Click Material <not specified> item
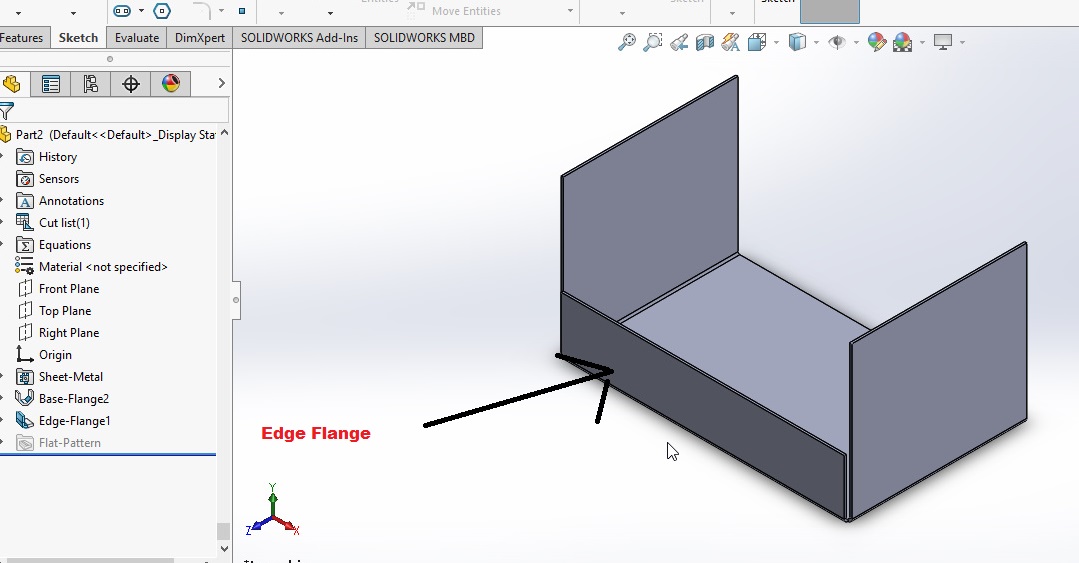 pyautogui.click(x=103, y=267)
